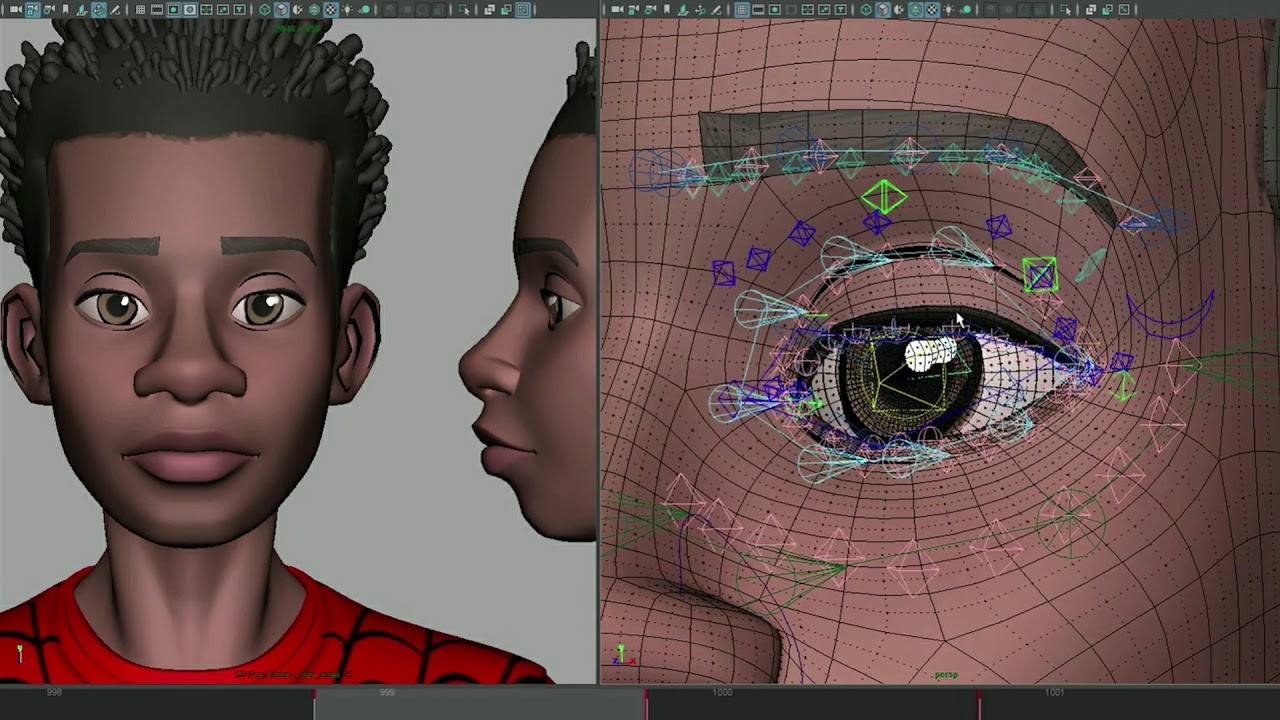Click Safe Action icon in persp viewport toolbar
The height and width of the screenshot is (720, 1280).
824,10
